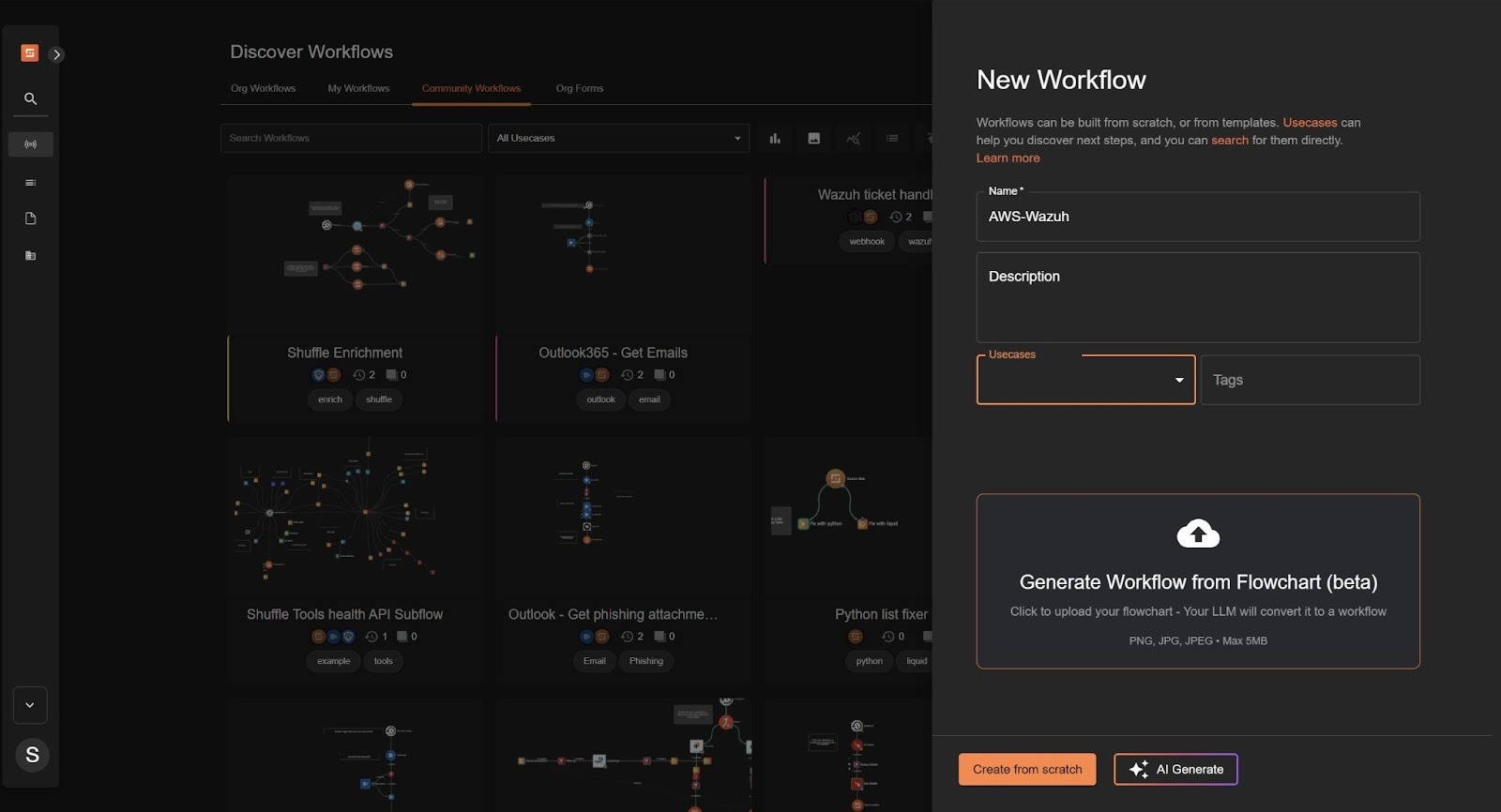This screenshot has height=812, width=1501.
Task: Select the Community Workflows tab
Action: pos(471,88)
